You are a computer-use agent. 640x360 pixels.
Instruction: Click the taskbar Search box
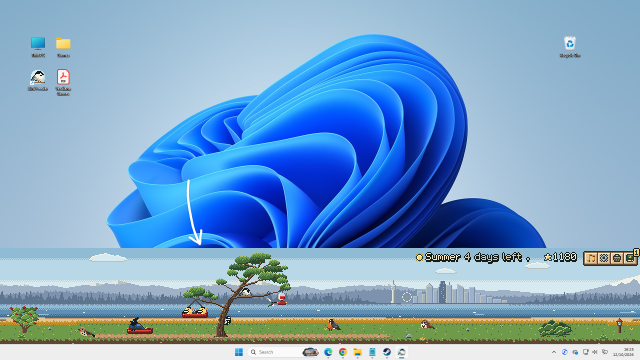coord(284,352)
